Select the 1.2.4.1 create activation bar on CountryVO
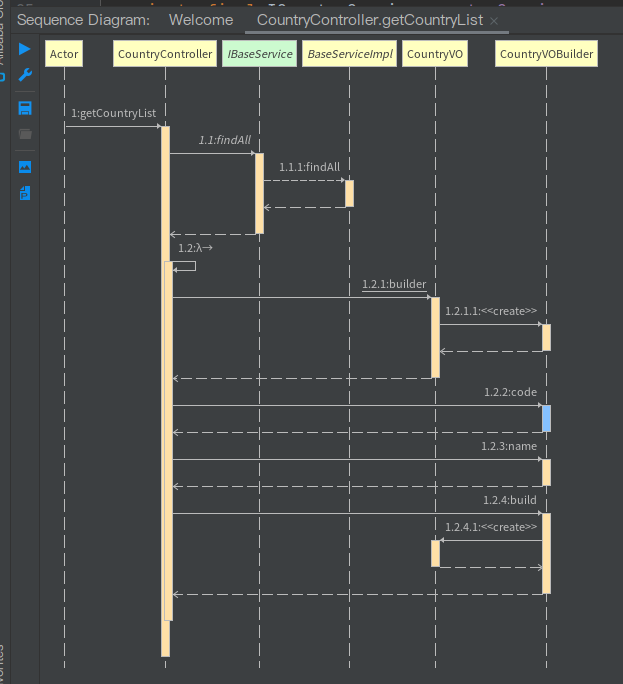This screenshot has height=684, width=623. [435, 554]
